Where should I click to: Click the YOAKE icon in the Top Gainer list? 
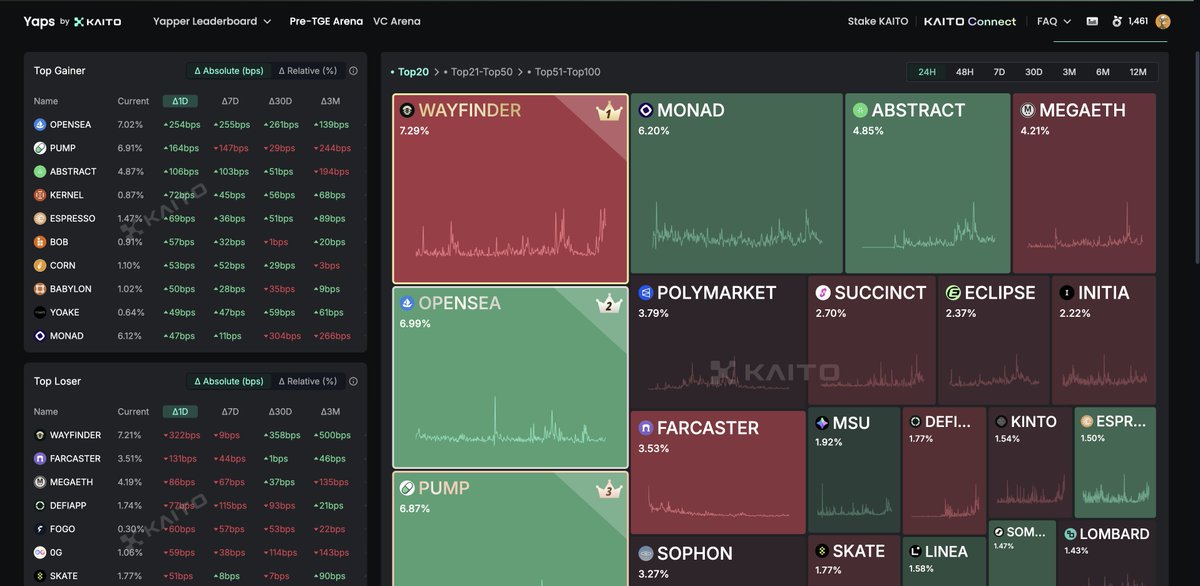tap(40, 312)
